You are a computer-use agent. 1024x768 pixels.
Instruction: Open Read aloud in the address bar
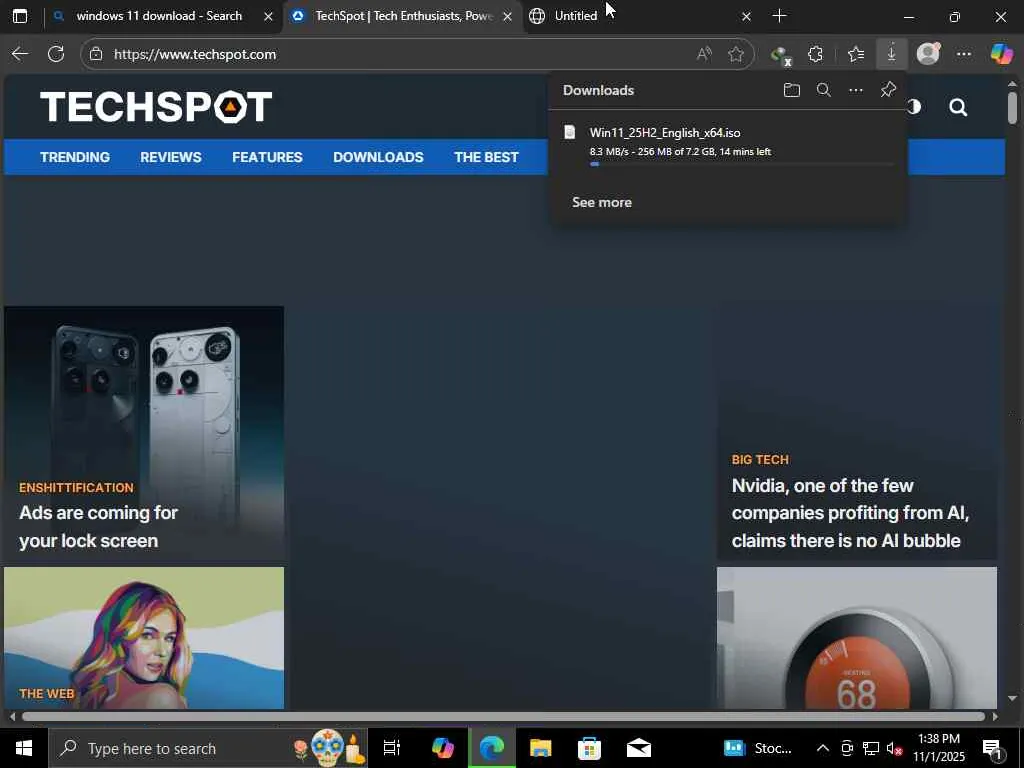click(704, 54)
